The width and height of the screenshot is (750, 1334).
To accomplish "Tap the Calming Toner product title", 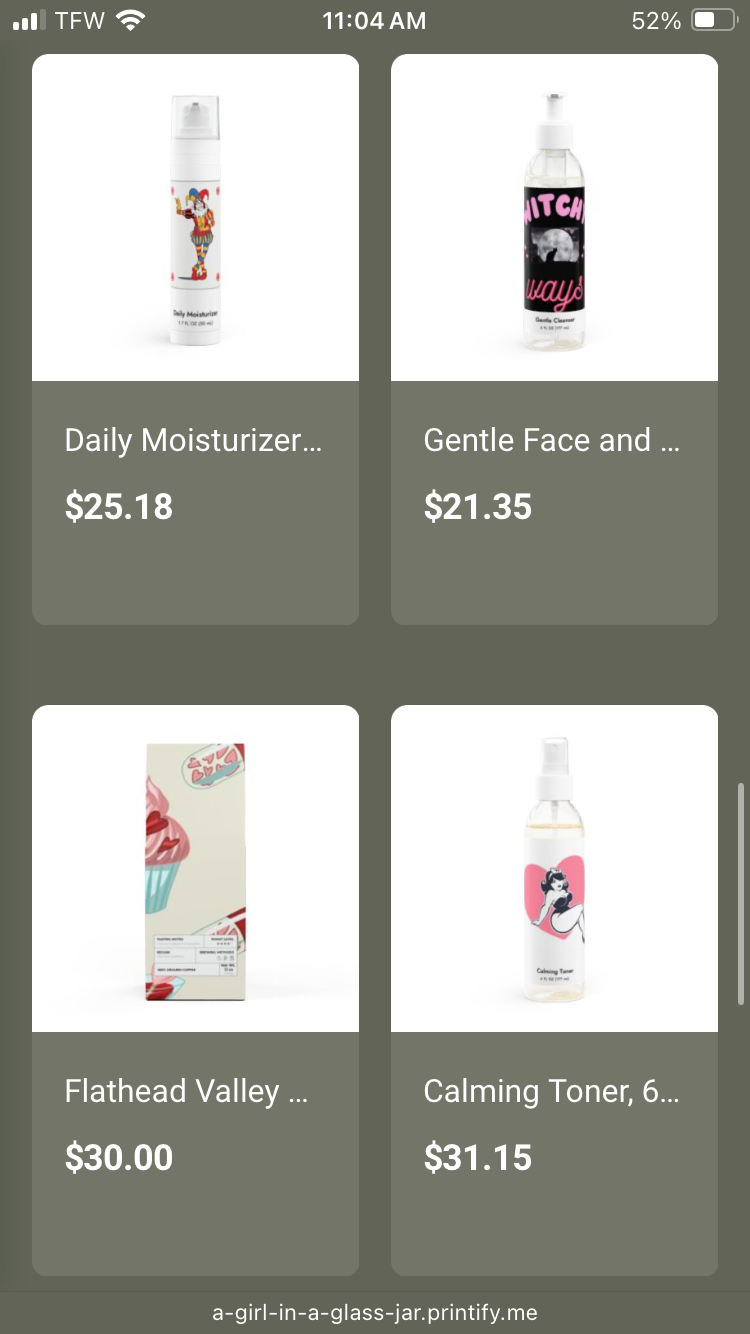I will coord(551,1091).
